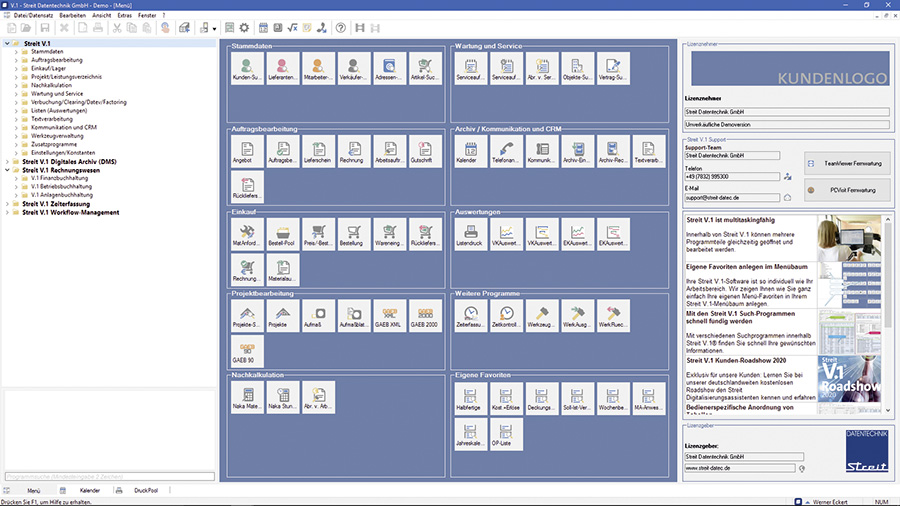Click the TeamViewer Fernwartung button
Screen dimensions: 900x506
pos(847,164)
